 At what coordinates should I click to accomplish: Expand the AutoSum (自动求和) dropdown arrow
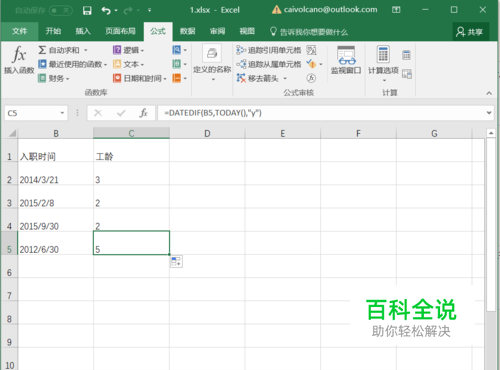point(86,50)
